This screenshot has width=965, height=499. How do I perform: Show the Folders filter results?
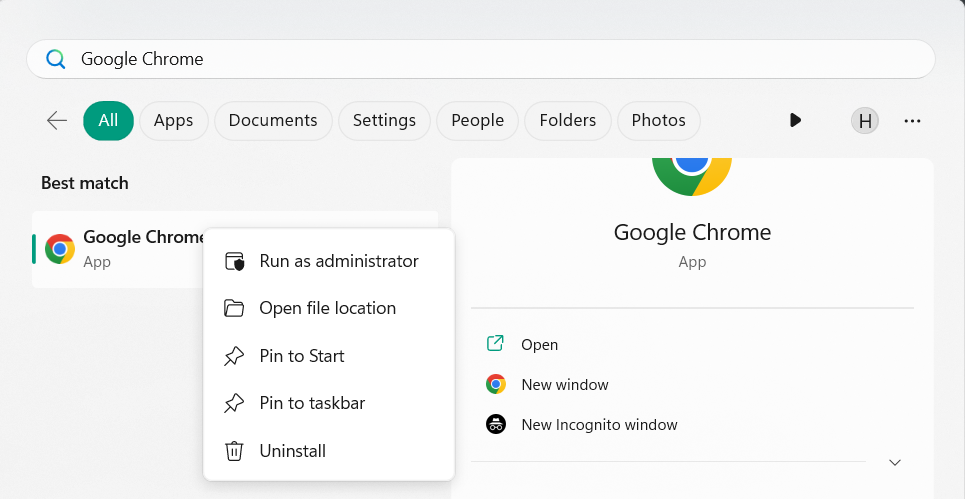click(x=567, y=121)
